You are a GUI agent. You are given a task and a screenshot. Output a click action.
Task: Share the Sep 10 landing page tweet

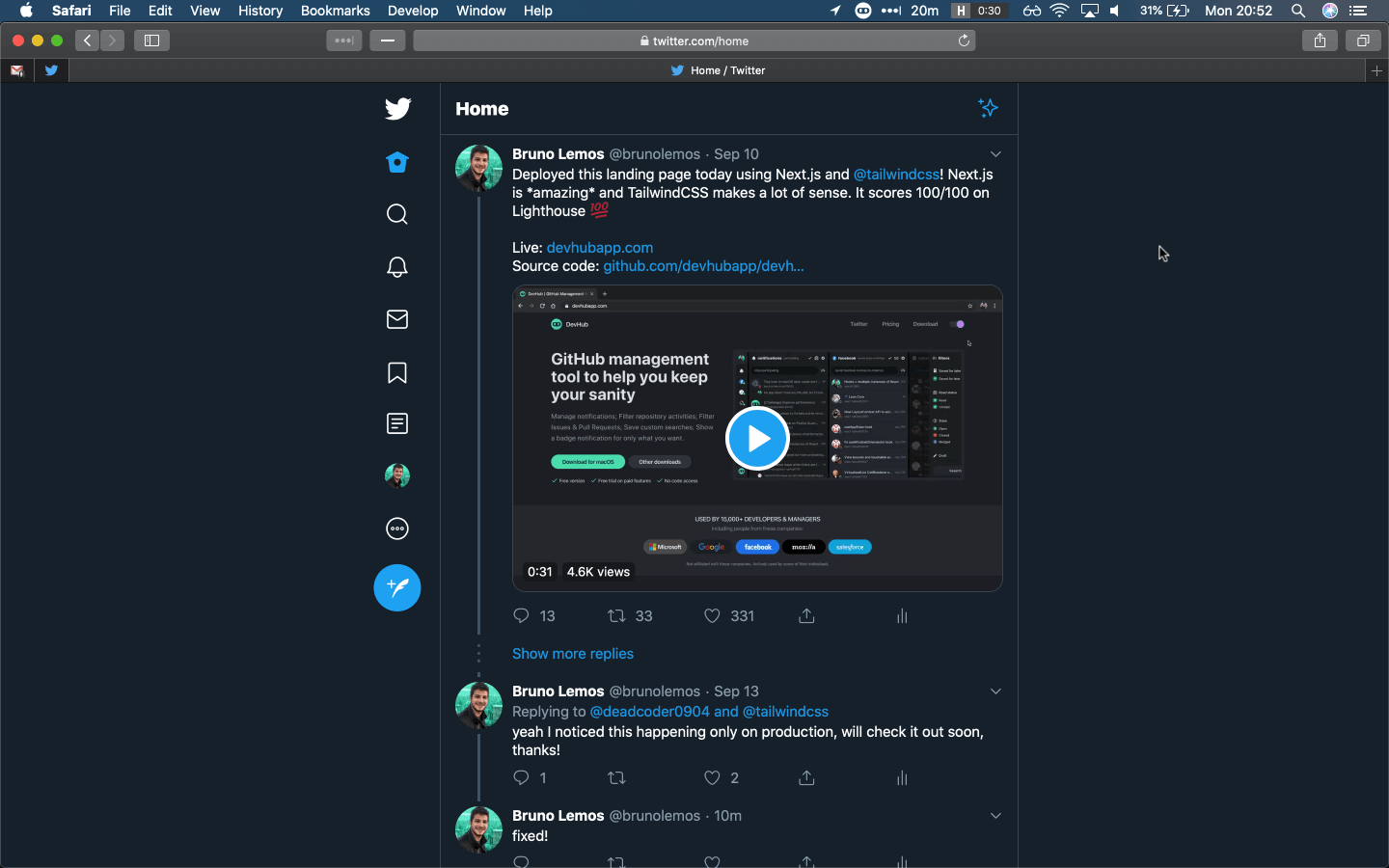[x=807, y=615]
